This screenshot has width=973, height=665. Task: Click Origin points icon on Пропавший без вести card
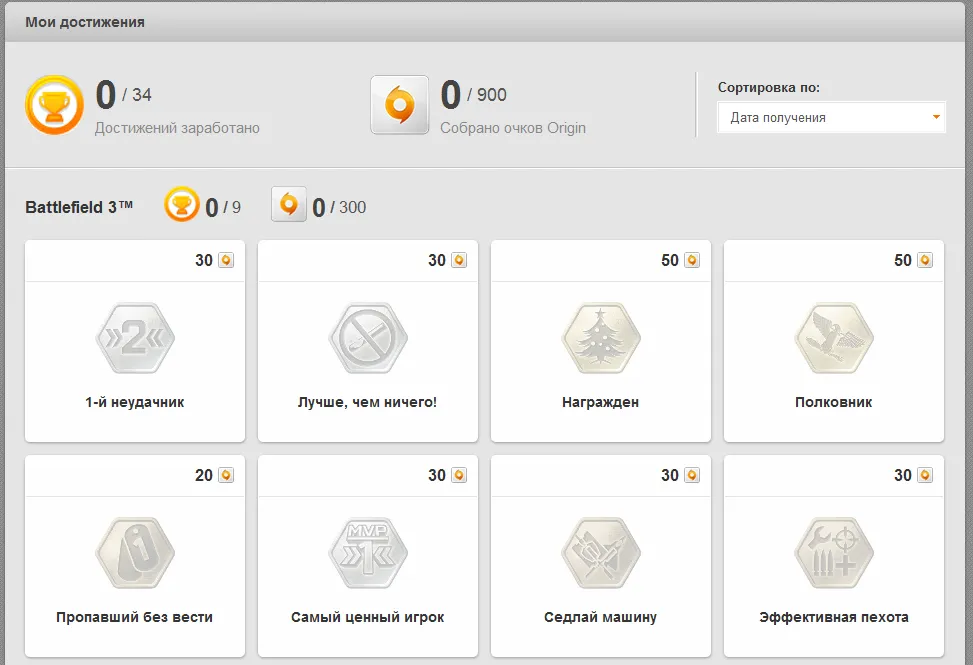(x=226, y=475)
